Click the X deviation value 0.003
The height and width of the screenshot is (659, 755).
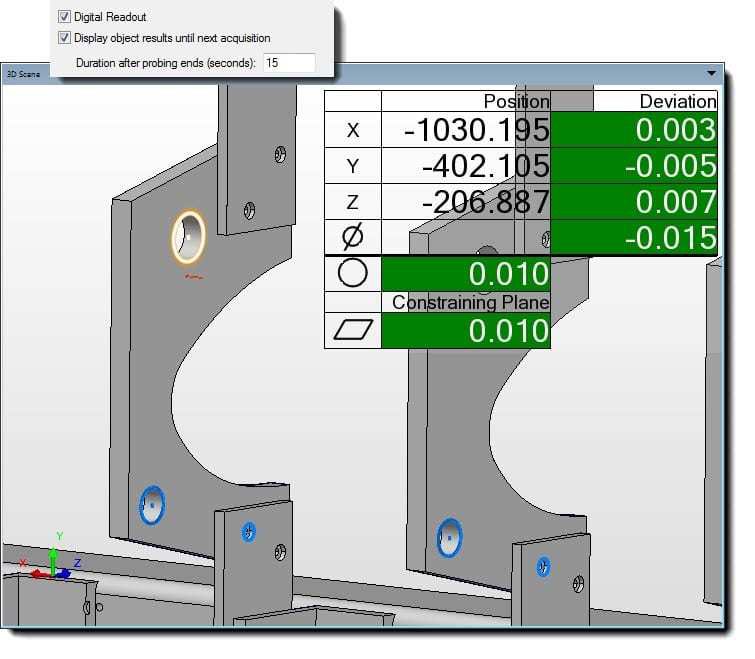tap(634, 130)
